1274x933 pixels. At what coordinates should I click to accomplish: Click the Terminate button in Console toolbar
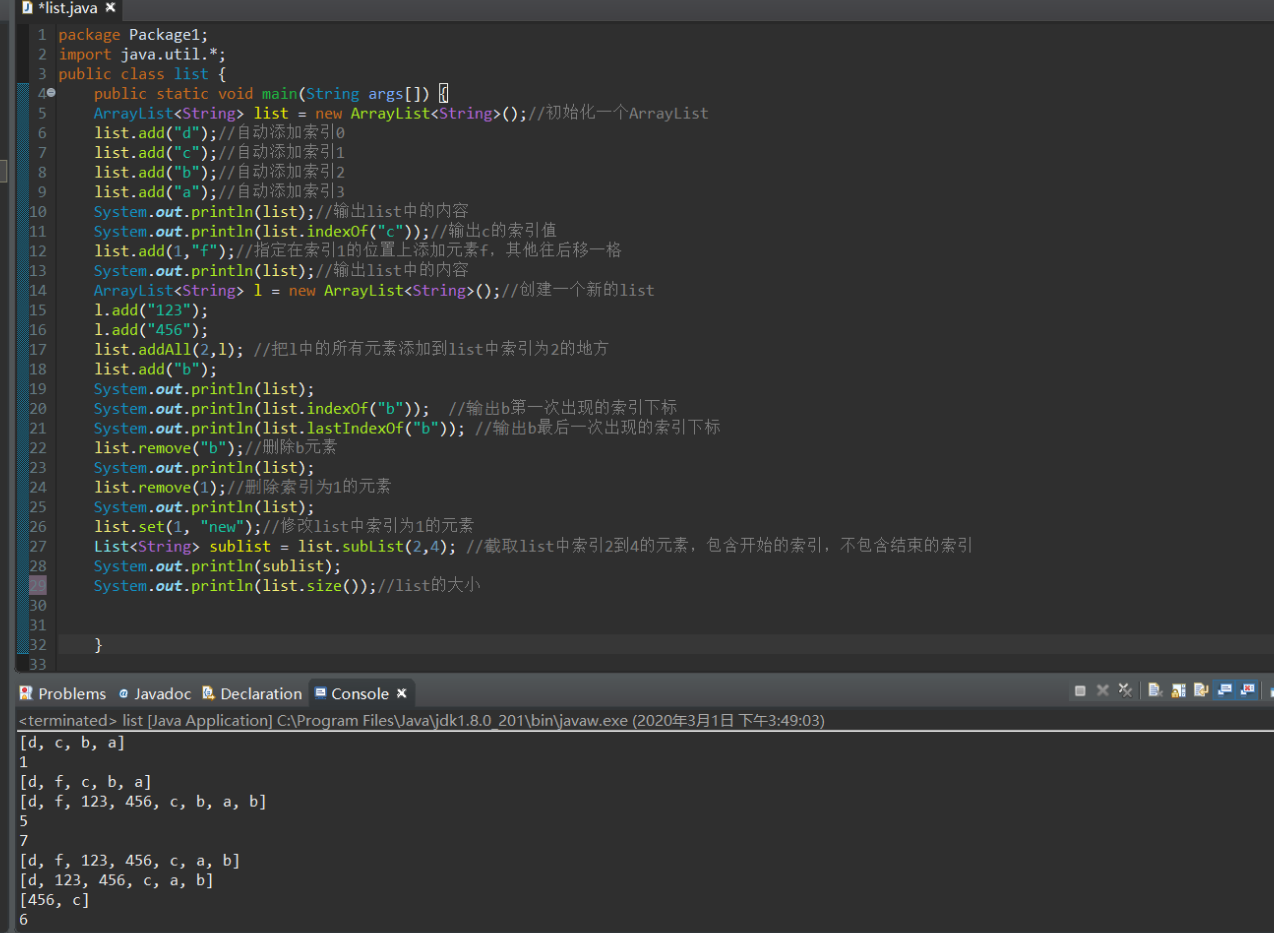(1080, 691)
